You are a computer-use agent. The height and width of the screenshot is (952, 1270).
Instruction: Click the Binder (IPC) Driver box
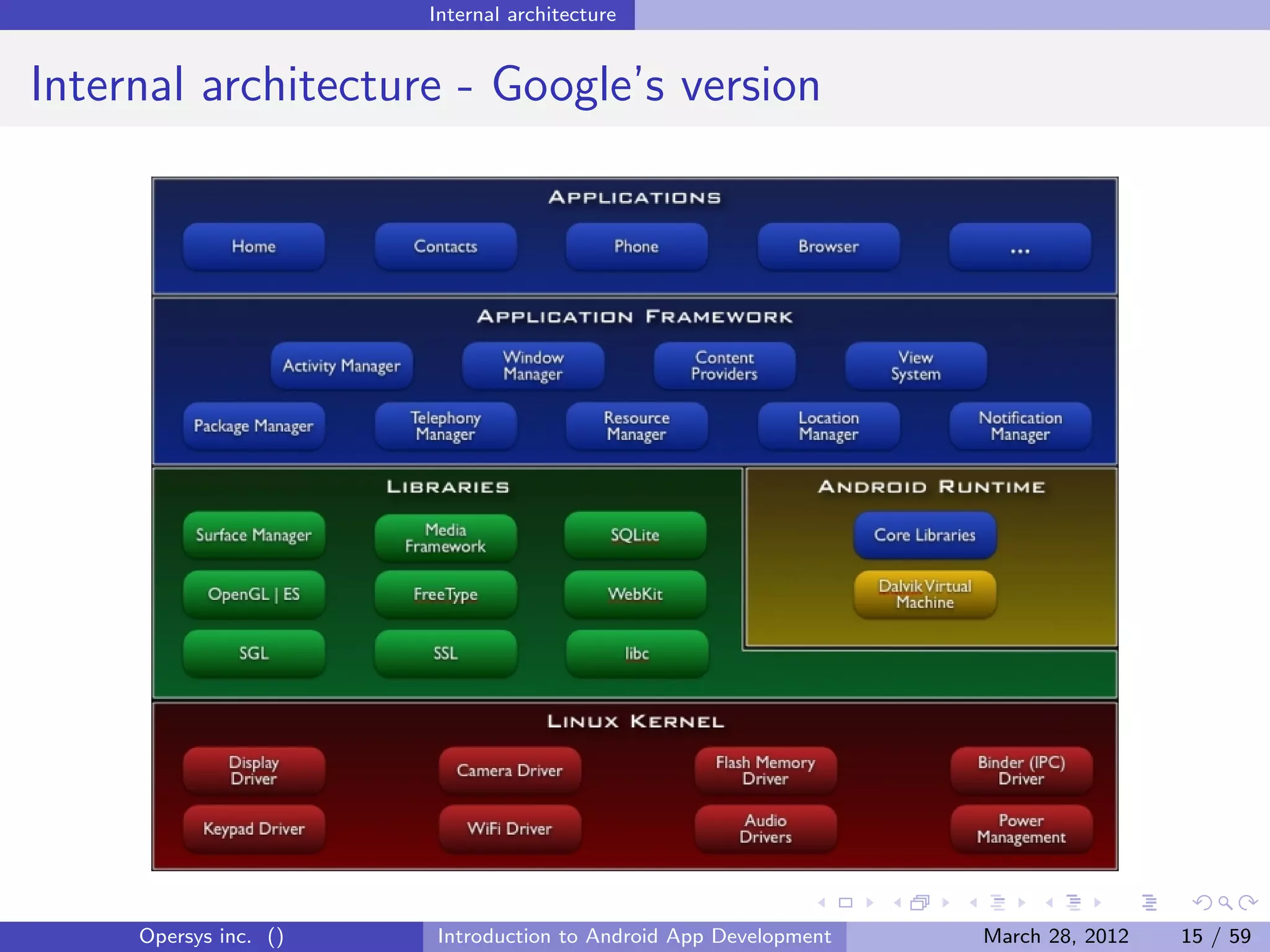[x=1021, y=770]
